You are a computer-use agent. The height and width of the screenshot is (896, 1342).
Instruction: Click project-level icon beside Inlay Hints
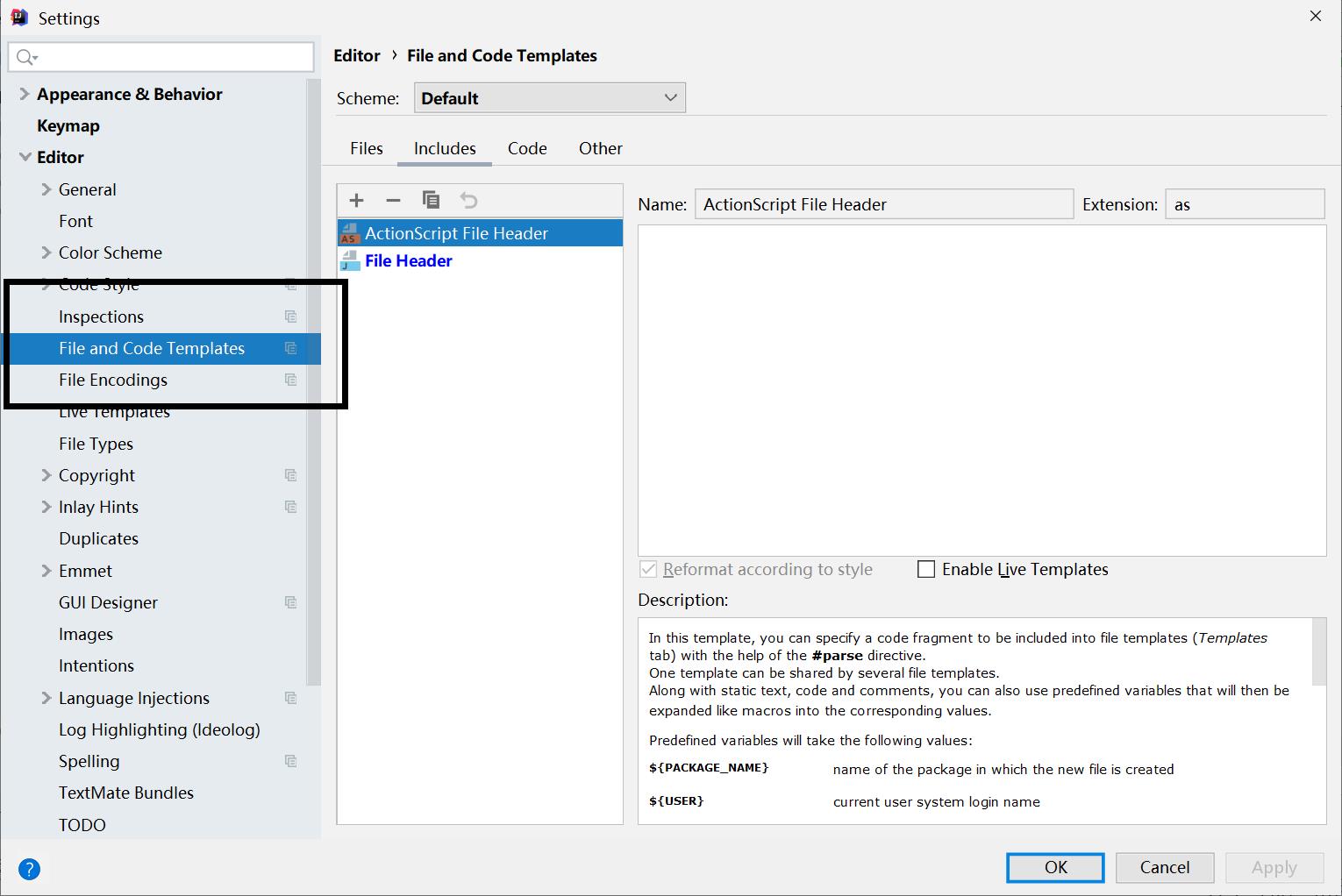(x=291, y=507)
